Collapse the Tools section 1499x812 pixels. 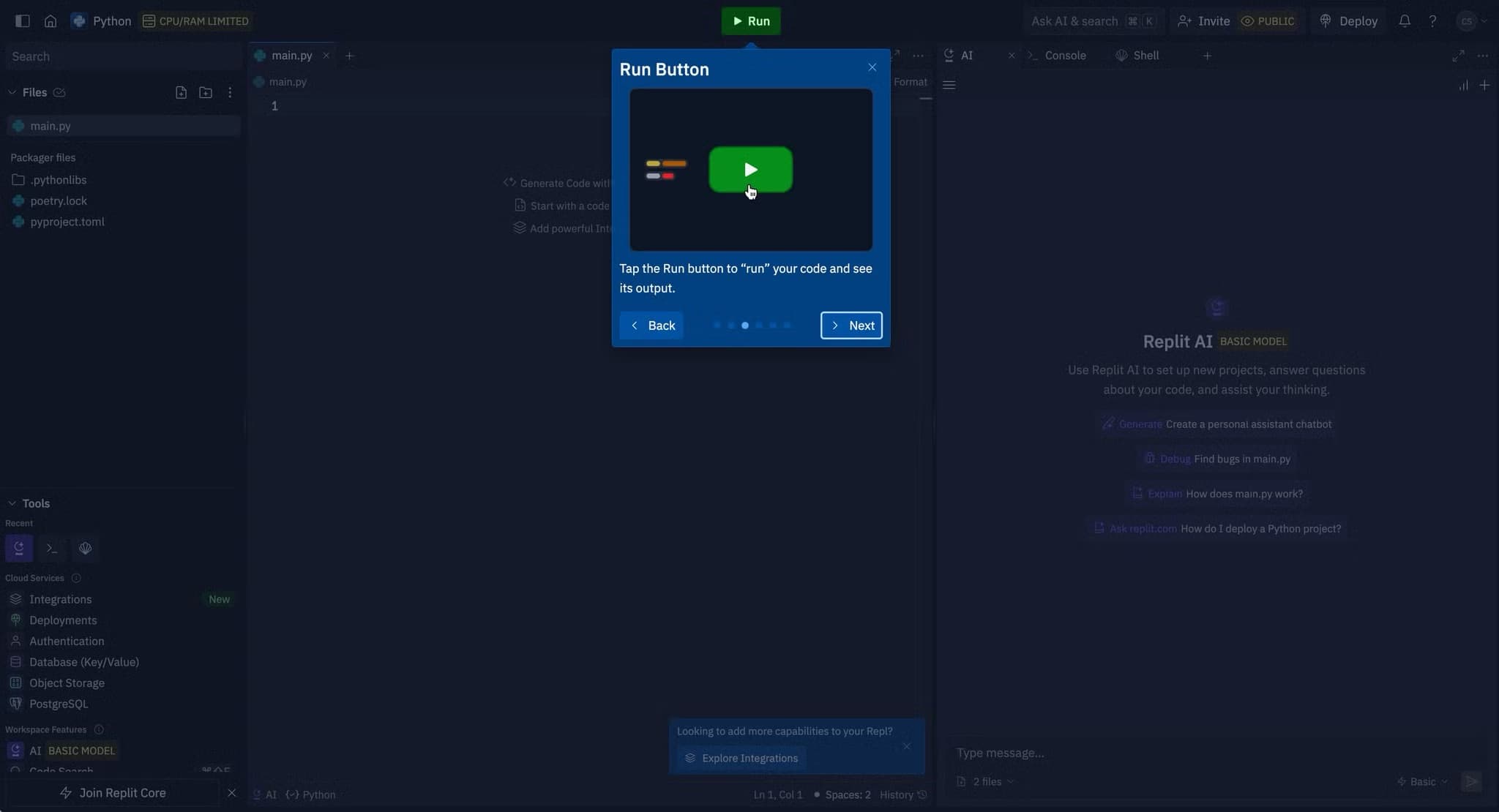[x=12, y=503]
